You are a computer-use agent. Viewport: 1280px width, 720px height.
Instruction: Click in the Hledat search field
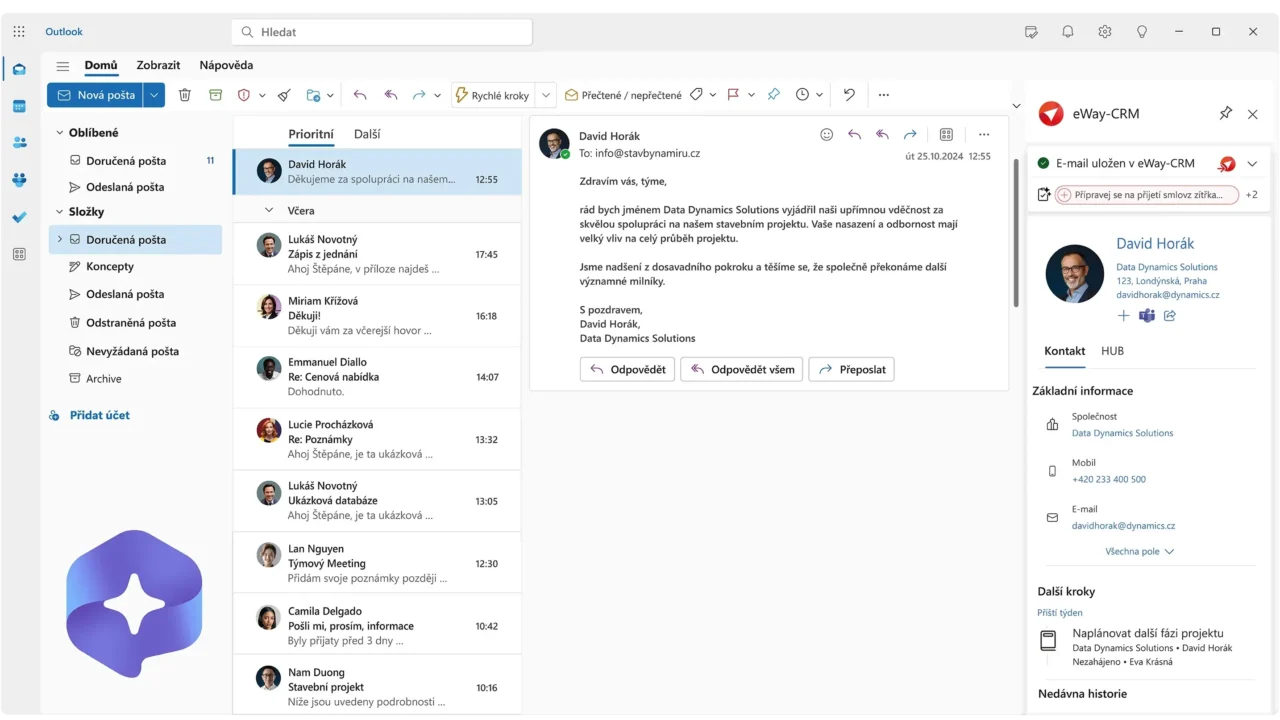(382, 32)
